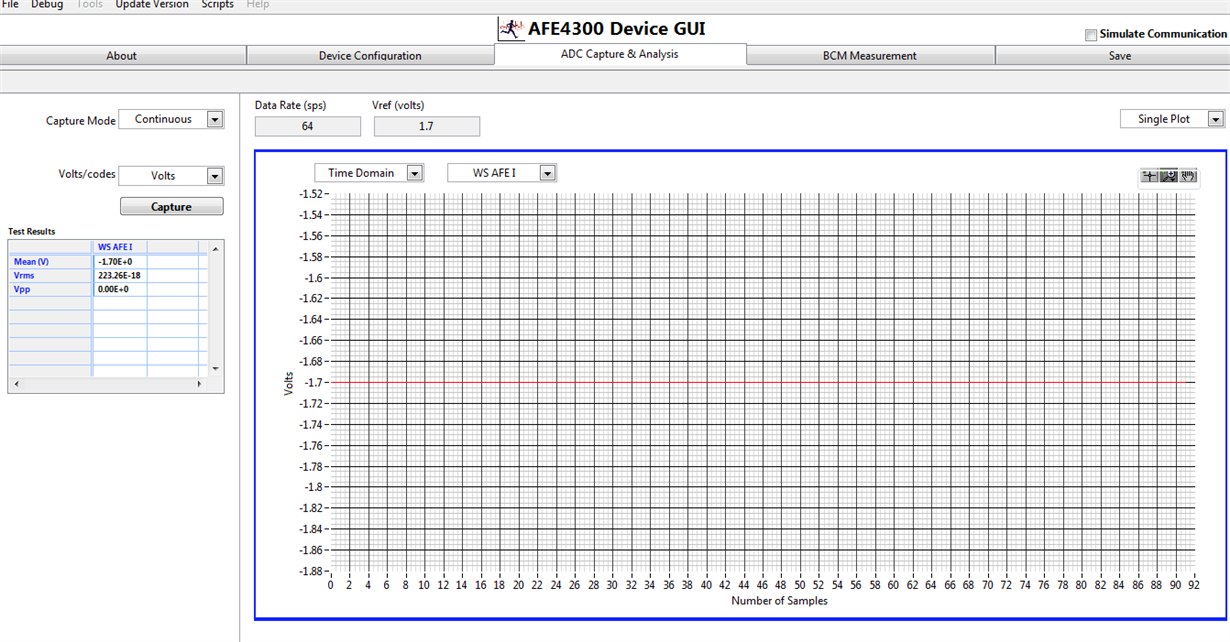Switch to the ADC Capture & Analysis tab

(620, 54)
